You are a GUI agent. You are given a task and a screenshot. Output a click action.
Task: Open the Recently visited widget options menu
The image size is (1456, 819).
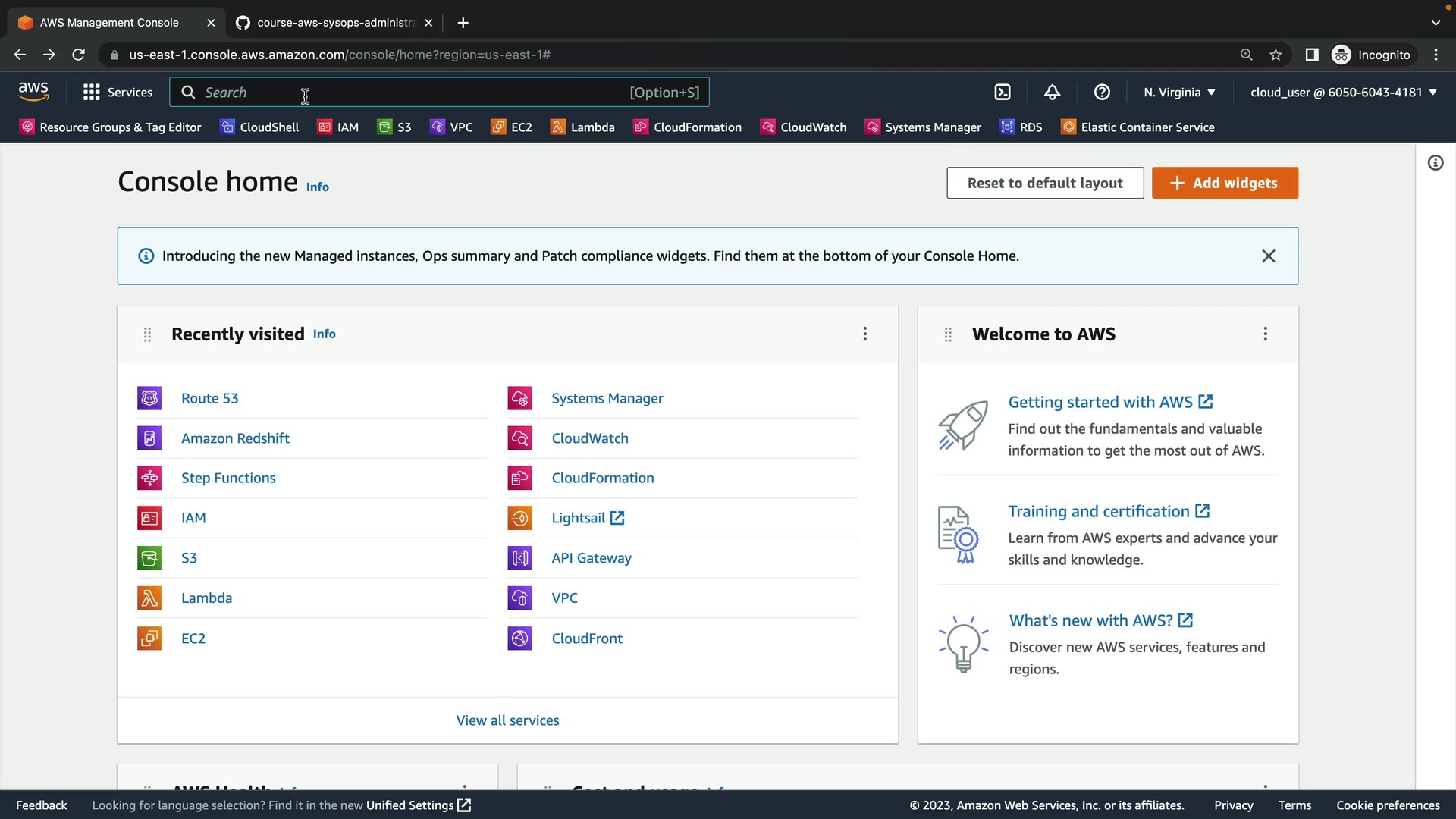coord(864,334)
